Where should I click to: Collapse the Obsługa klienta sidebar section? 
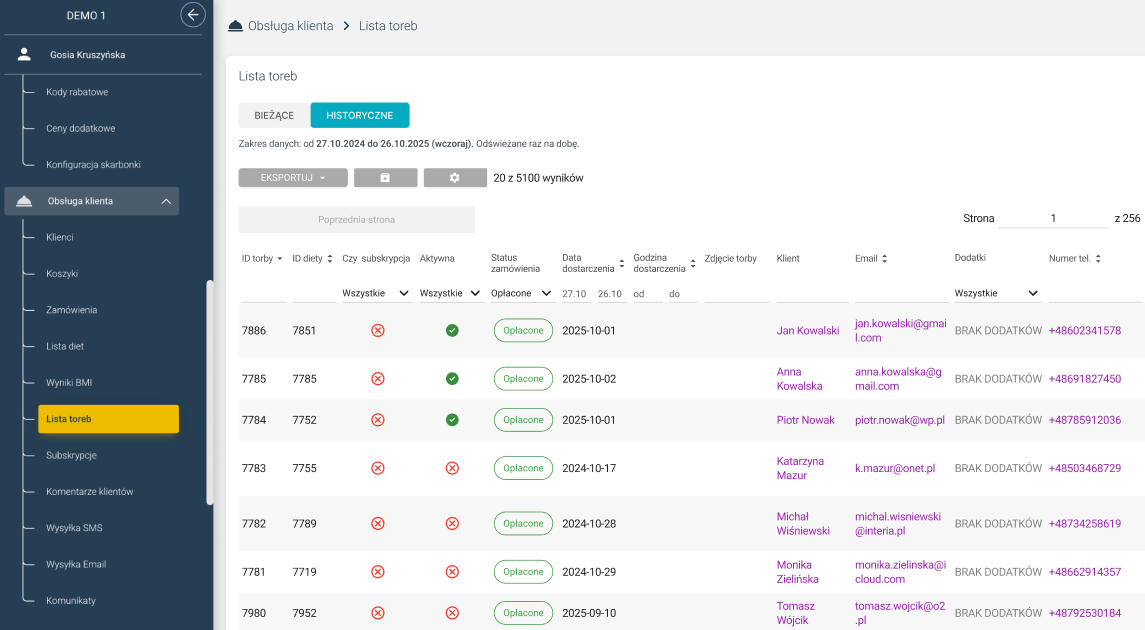166,201
